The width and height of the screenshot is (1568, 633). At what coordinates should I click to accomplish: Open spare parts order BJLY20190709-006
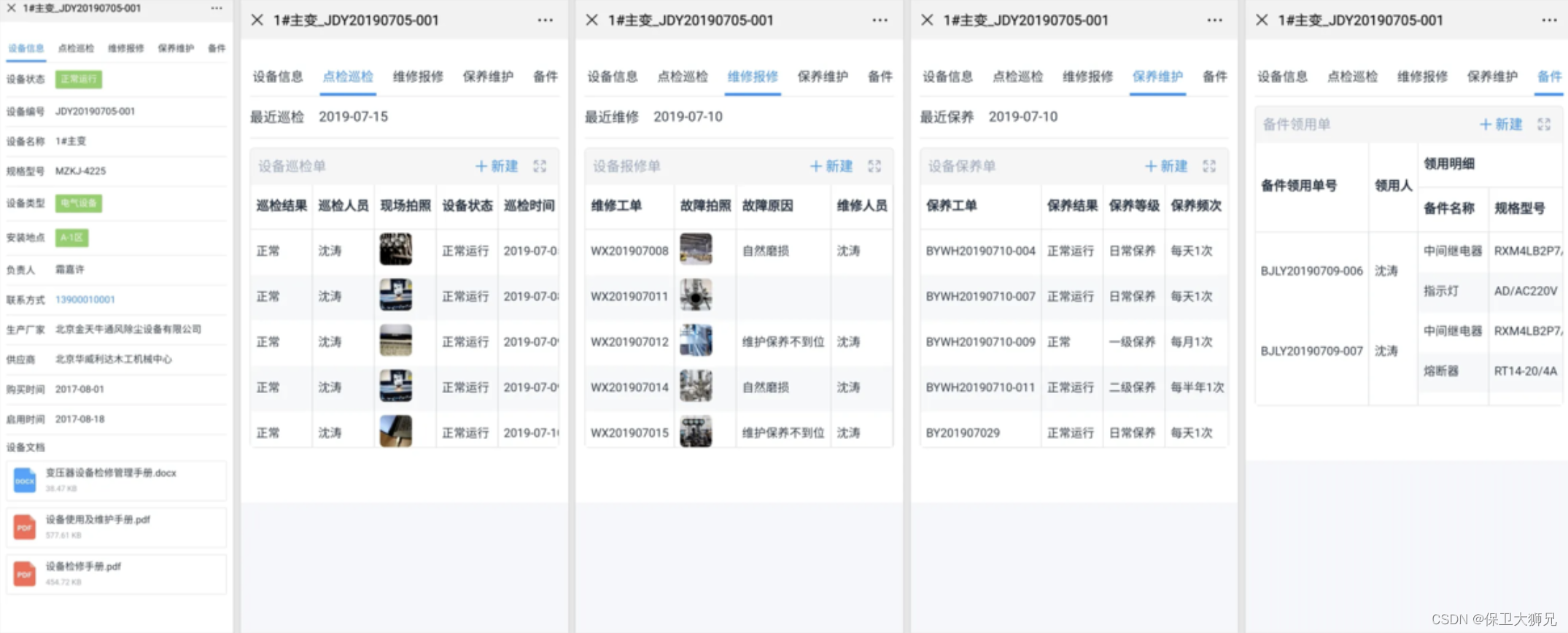[x=1312, y=271]
